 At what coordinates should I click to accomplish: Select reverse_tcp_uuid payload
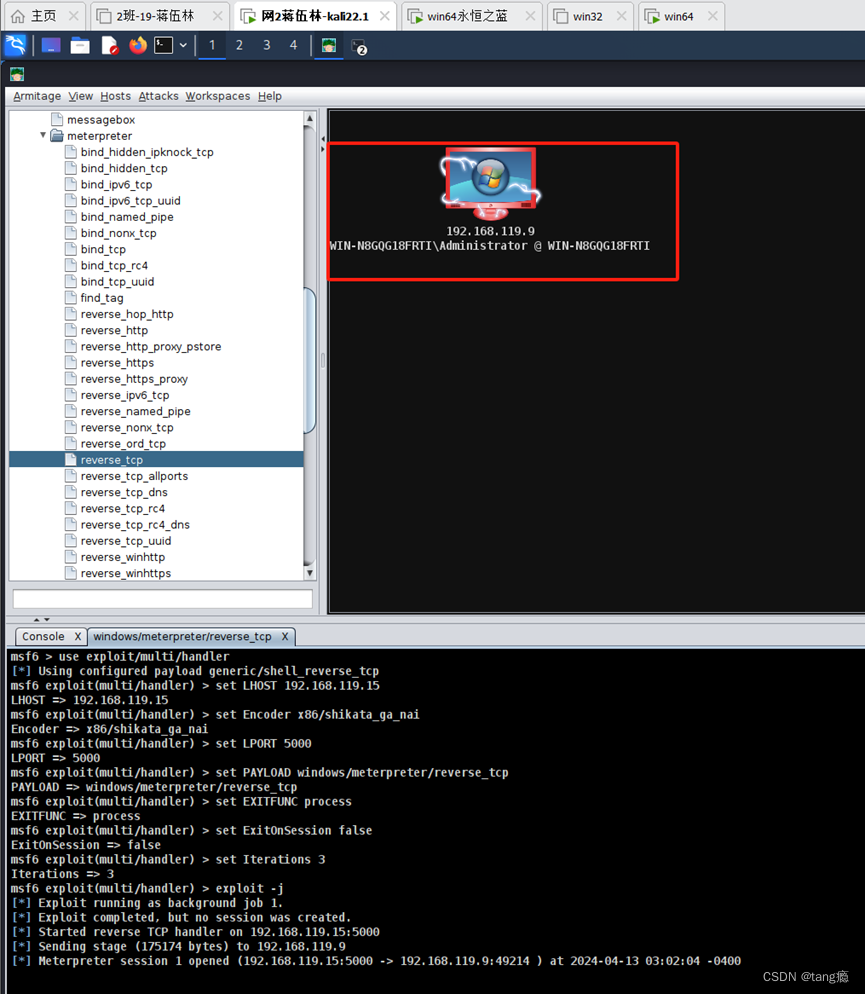[x=125, y=541]
